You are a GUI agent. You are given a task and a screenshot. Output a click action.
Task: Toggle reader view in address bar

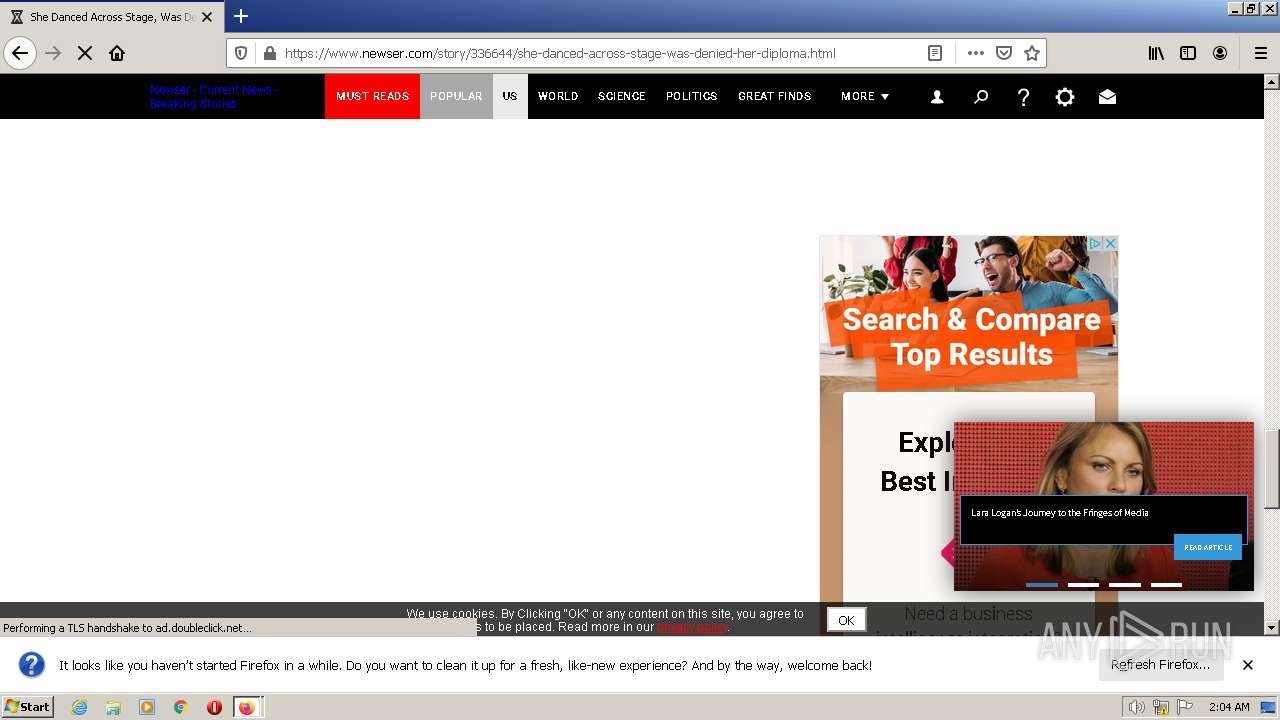pos(934,53)
